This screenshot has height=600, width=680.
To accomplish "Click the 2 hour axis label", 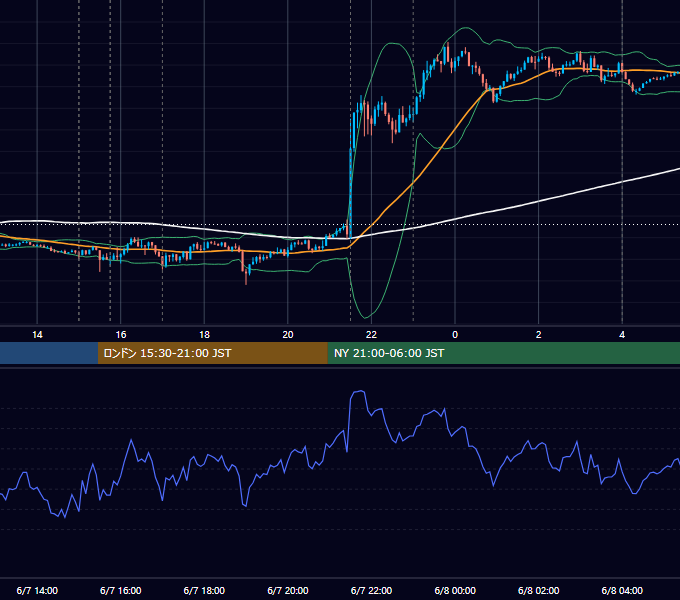I will (x=539, y=335).
